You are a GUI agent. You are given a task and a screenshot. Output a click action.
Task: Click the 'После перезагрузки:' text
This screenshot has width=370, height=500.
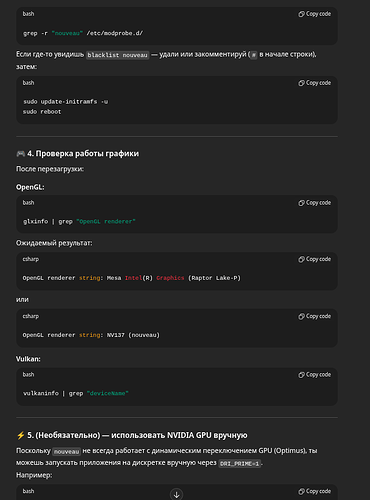pos(50,169)
